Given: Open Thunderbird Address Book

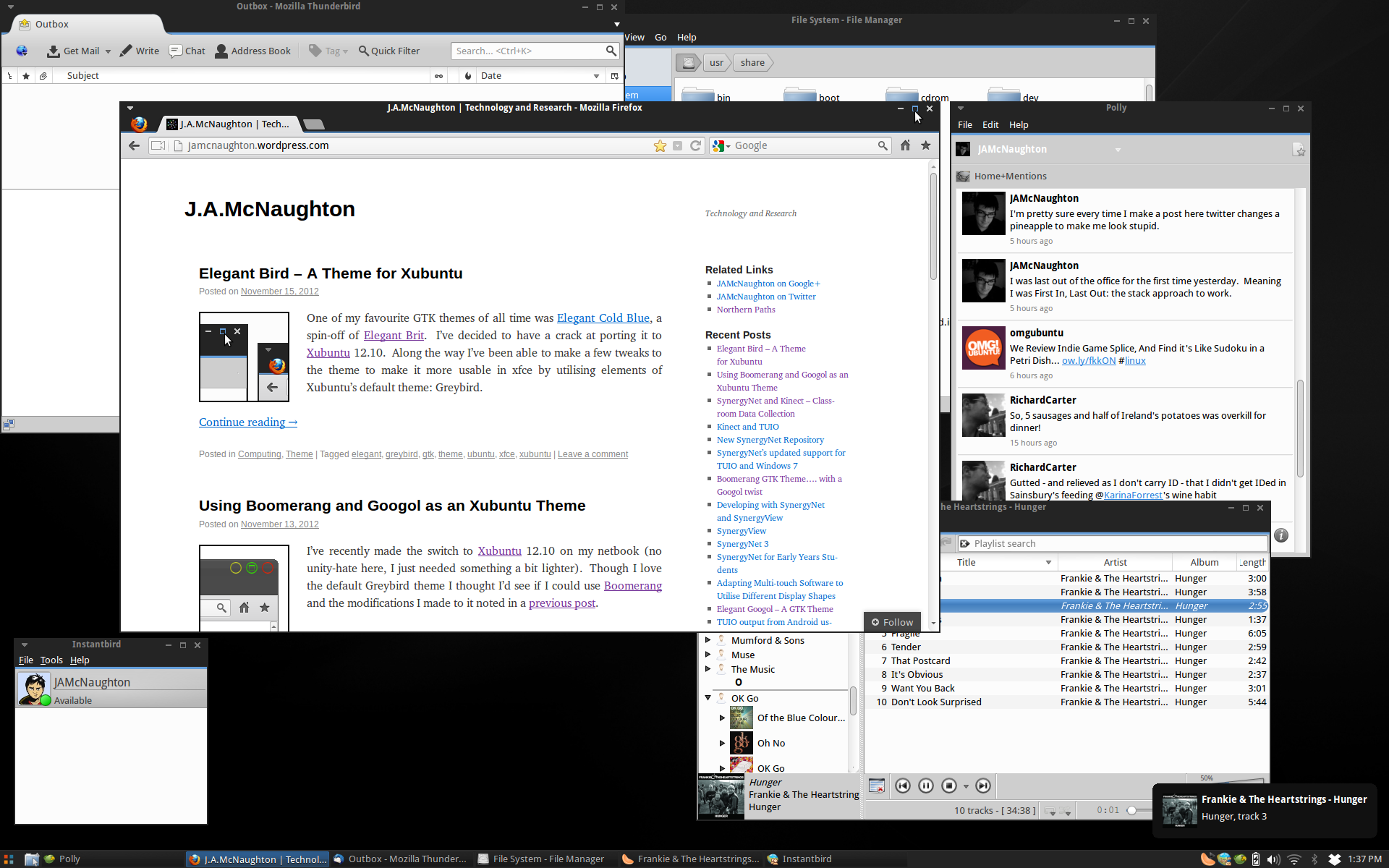Looking at the screenshot, I should [x=252, y=51].
